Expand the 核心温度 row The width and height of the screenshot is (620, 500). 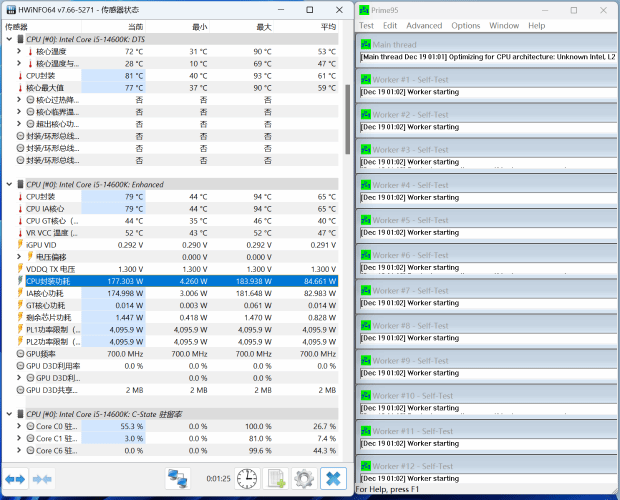click(x=19, y=51)
